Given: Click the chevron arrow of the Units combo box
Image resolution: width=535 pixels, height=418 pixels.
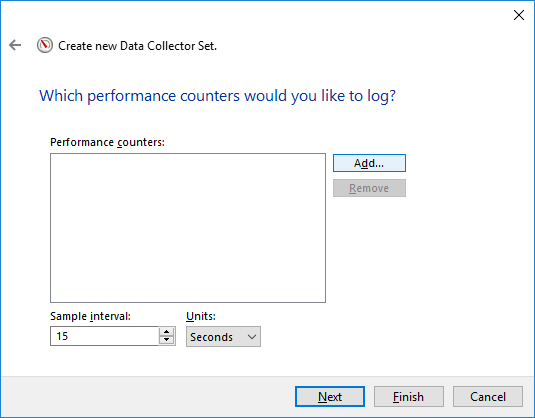Looking at the screenshot, I should click(252, 337).
